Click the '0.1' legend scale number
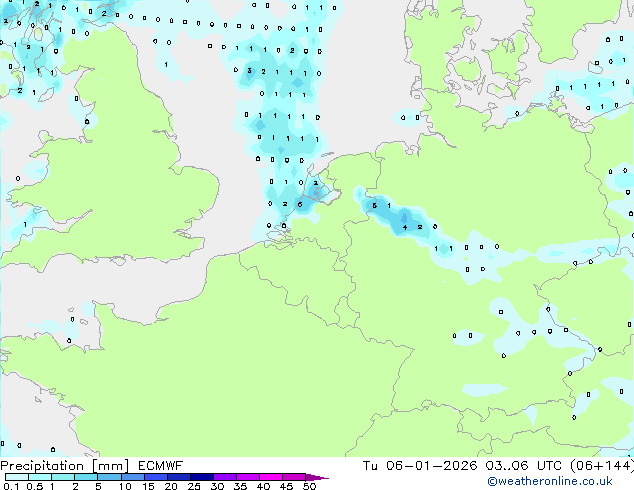The width and height of the screenshot is (634, 490). [x=11, y=486]
